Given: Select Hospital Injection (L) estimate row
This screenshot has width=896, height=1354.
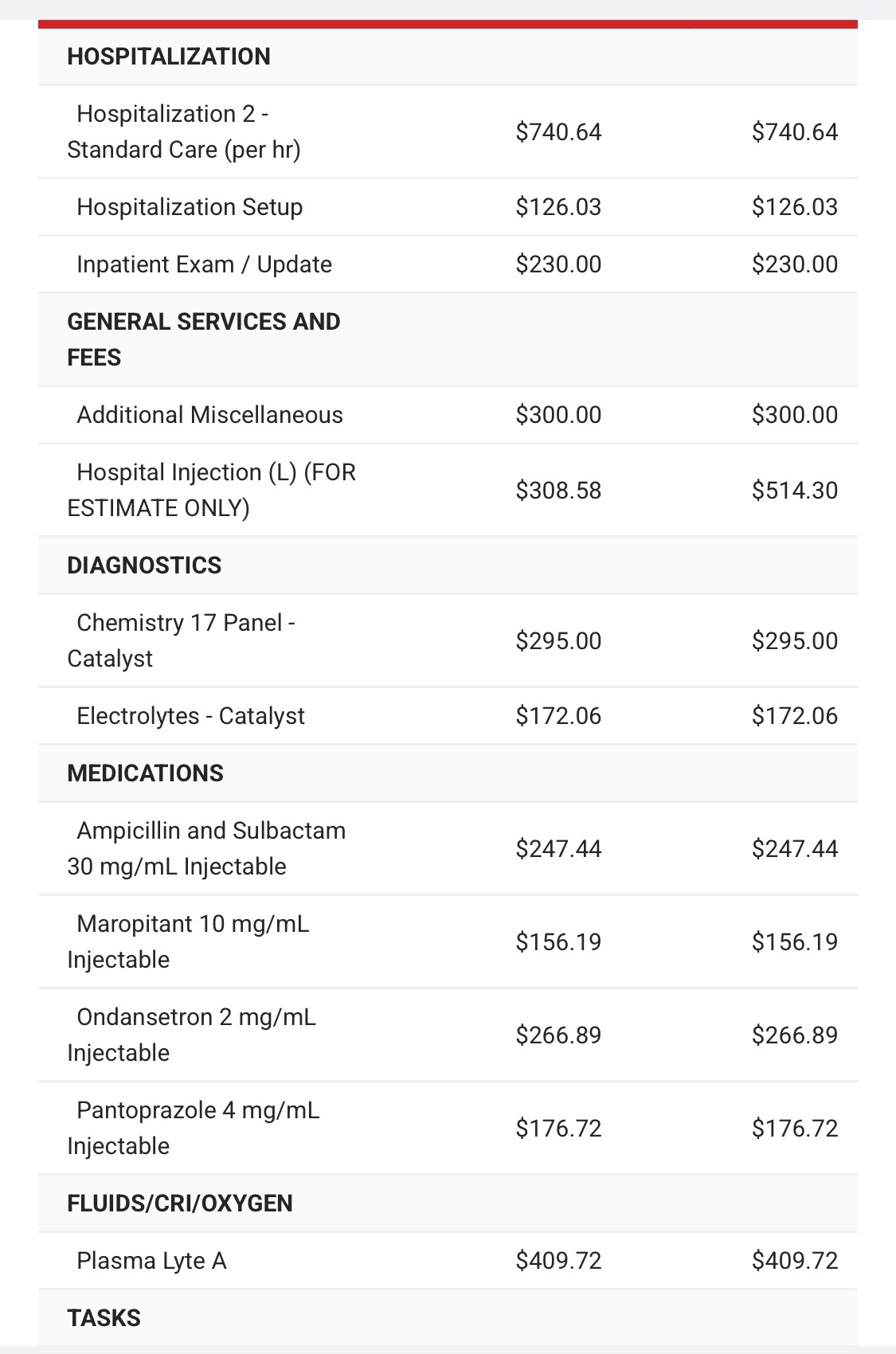Looking at the screenshot, I should [448, 490].
